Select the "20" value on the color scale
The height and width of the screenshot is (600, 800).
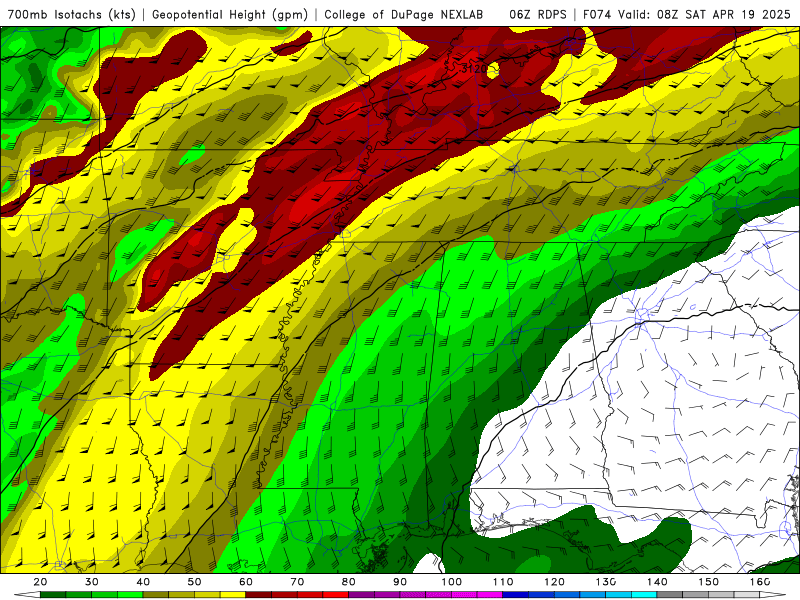click(x=40, y=582)
